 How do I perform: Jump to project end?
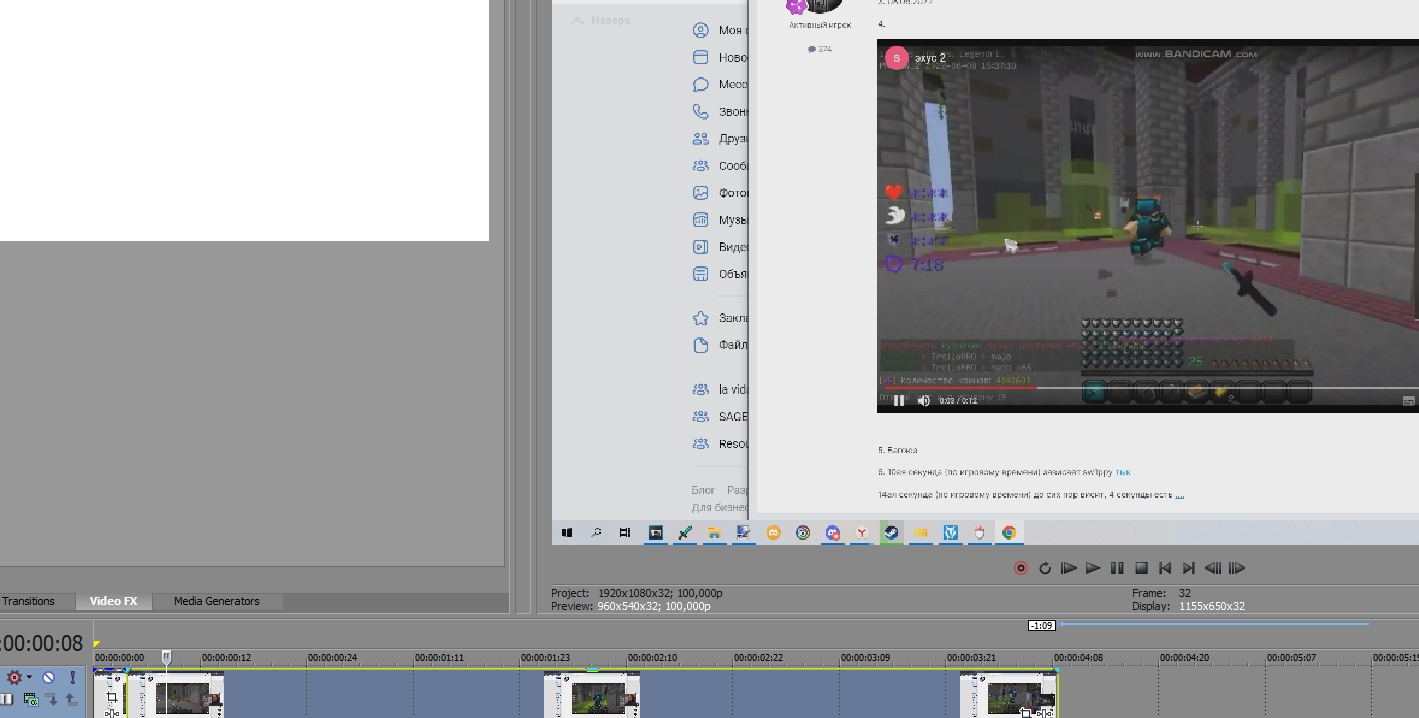[x=1189, y=568]
